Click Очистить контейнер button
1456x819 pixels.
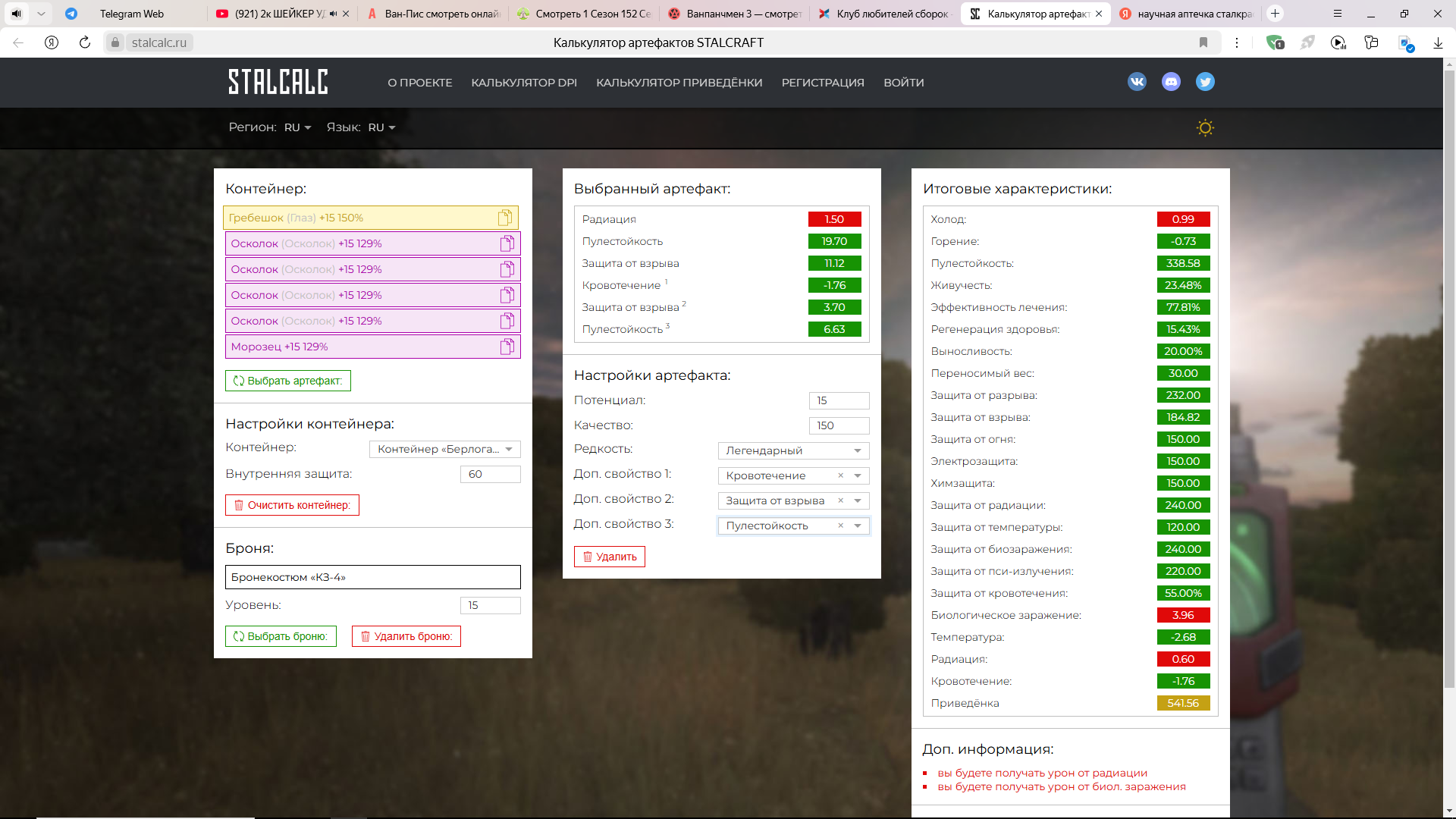point(292,505)
